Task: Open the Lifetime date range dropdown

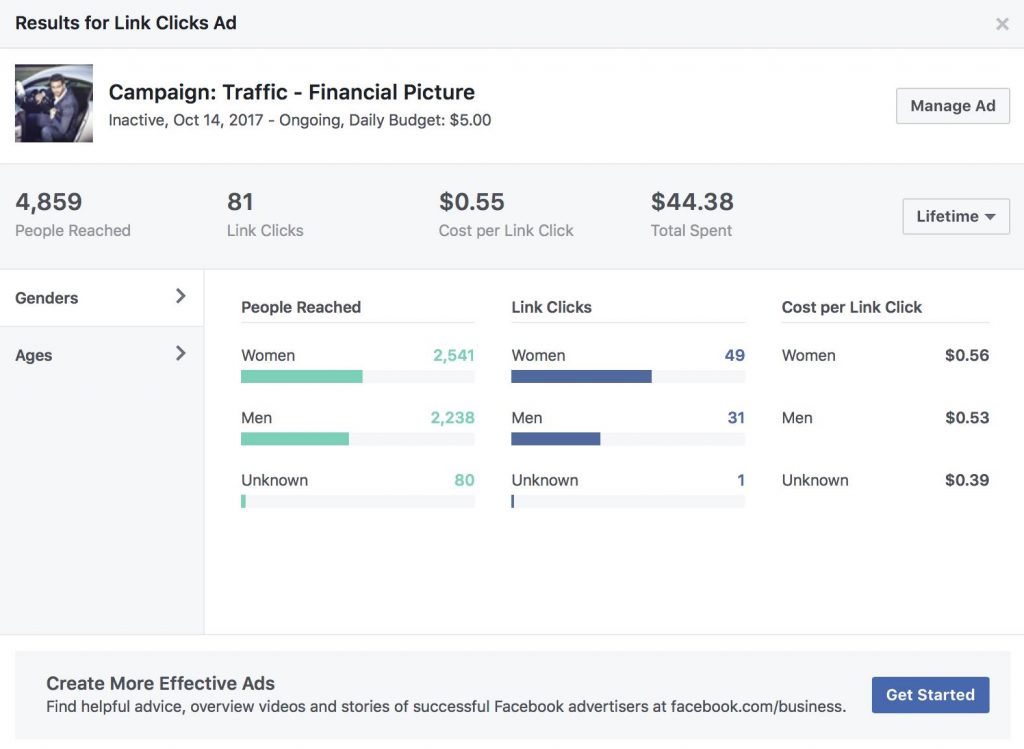Action: pos(956,216)
